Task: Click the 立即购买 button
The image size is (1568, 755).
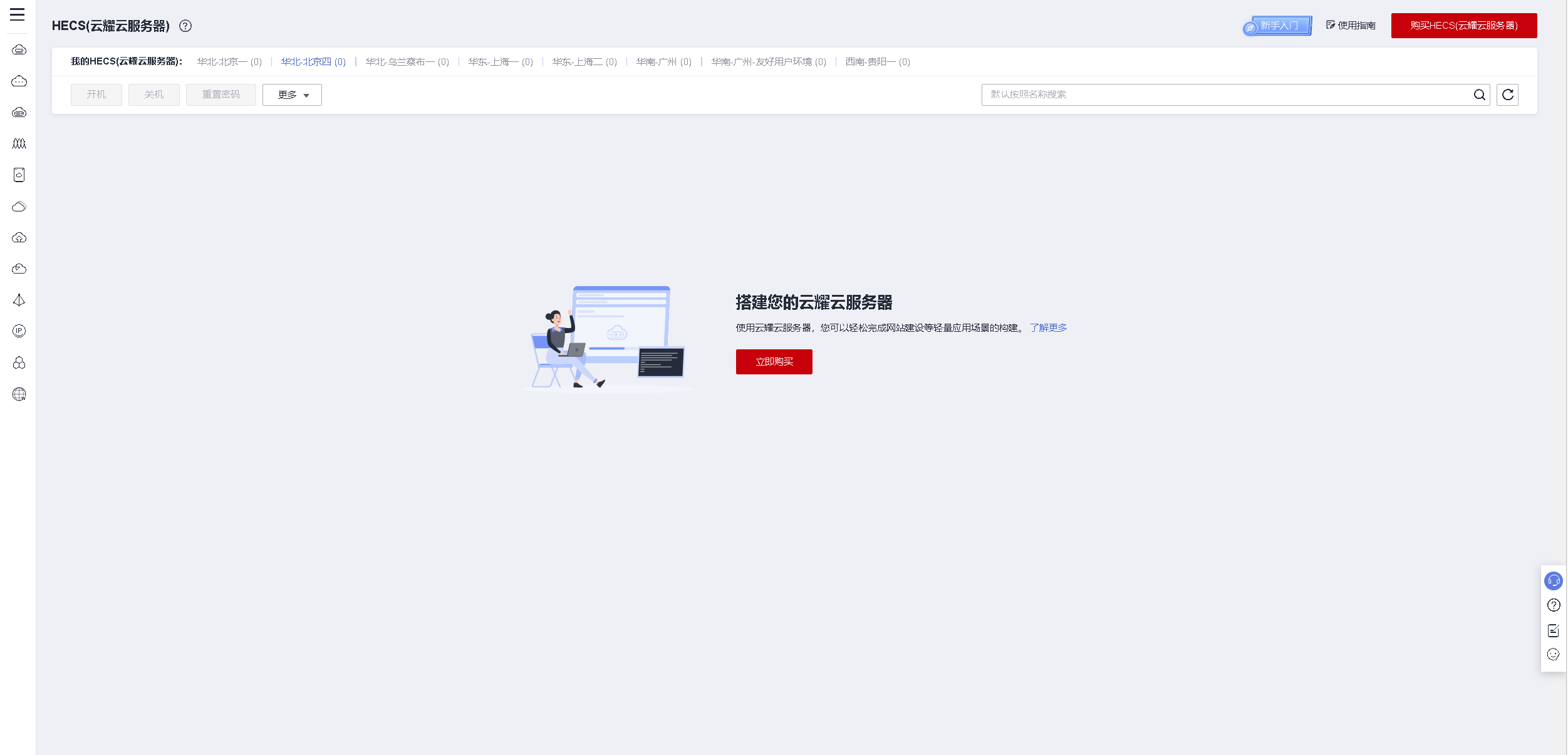Action: [774, 362]
